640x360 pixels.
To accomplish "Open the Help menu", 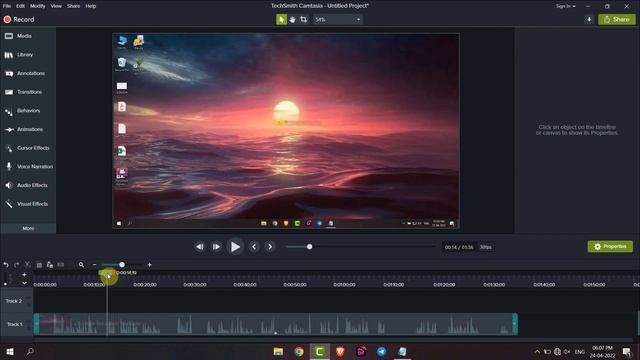I will [91, 6].
